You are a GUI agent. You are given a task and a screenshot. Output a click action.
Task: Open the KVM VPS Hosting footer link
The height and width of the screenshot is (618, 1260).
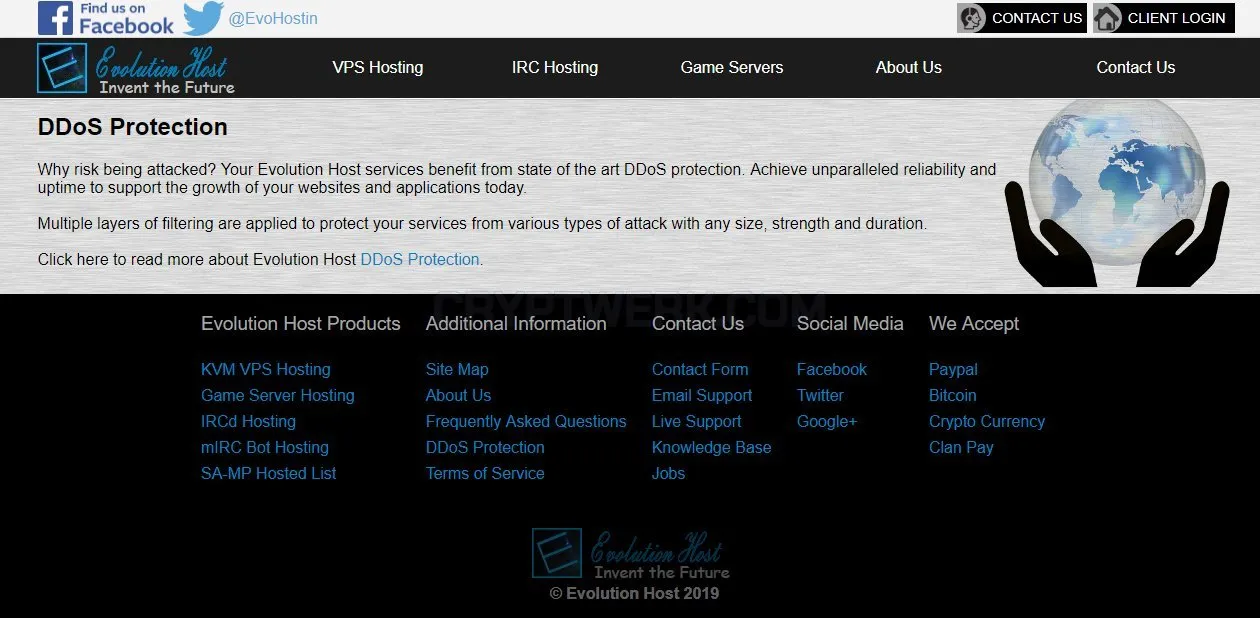[x=266, y=369]
